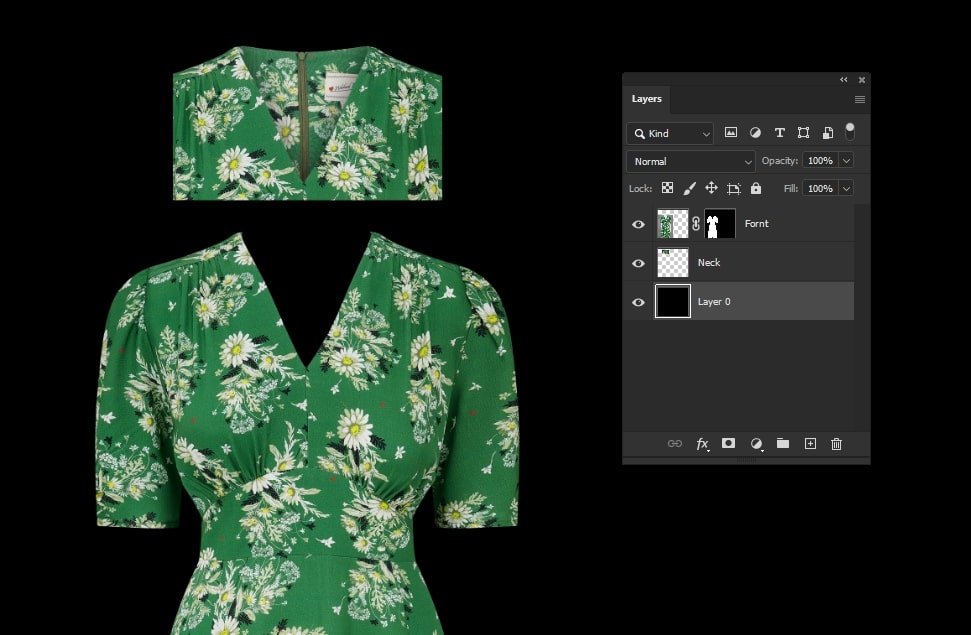
Task: Toggle visibility of the Neck layer
Action: click(x=638, y=262)
